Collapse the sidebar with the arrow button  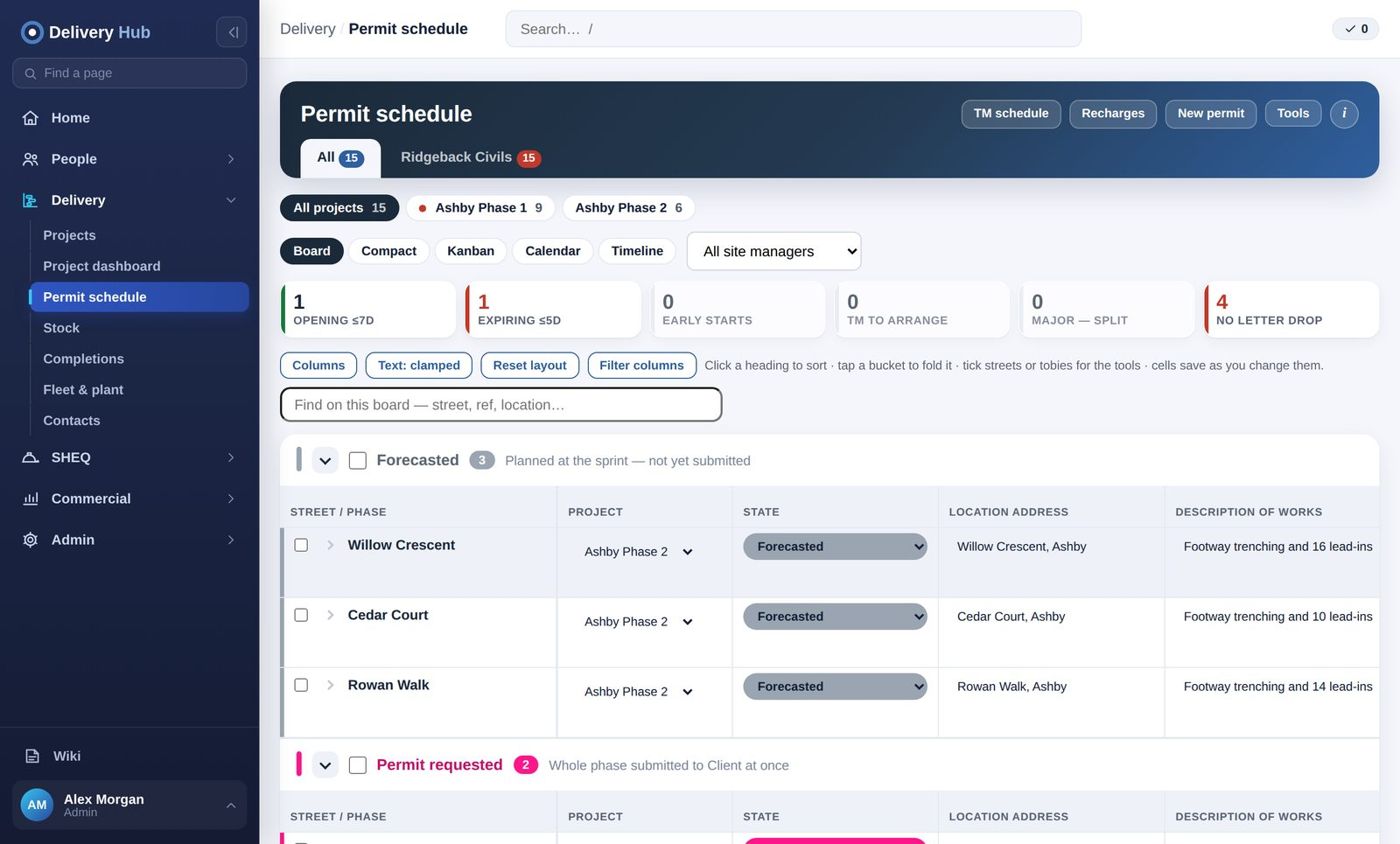coord(231,32)
